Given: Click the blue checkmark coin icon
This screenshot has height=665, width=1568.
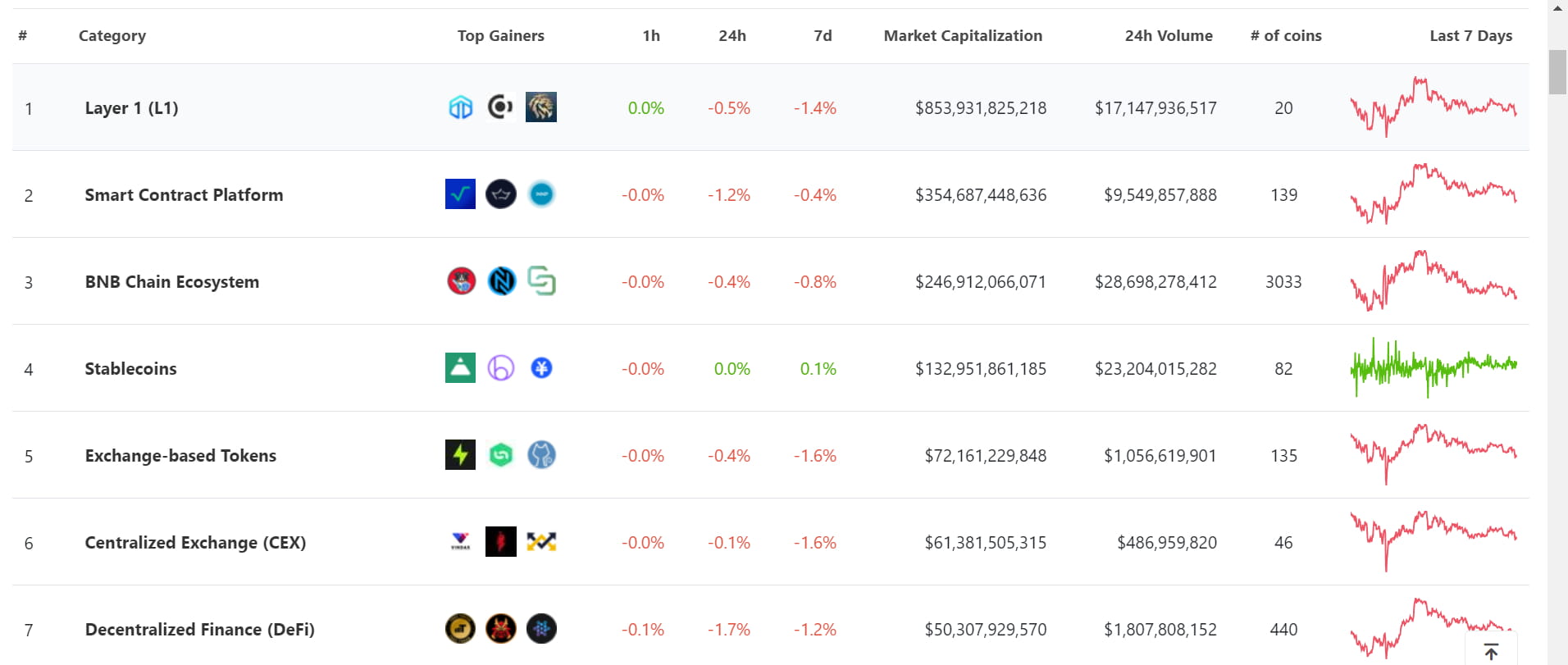Looking at the screenshot, I should [x=460, y=194].
